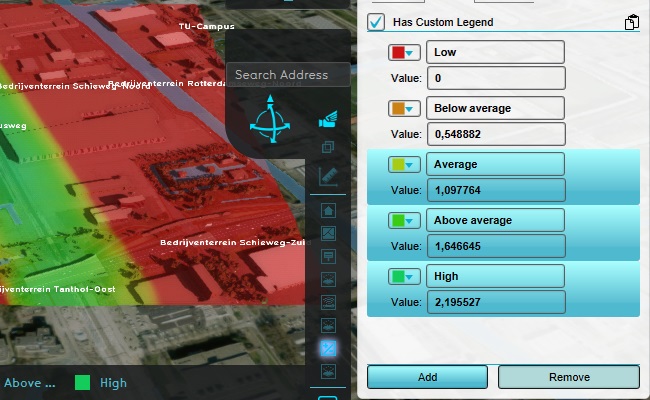This screenshot has width=650, height=400.
Task: Click the clipboard copy legend icon
Action: tap(632, 22)
